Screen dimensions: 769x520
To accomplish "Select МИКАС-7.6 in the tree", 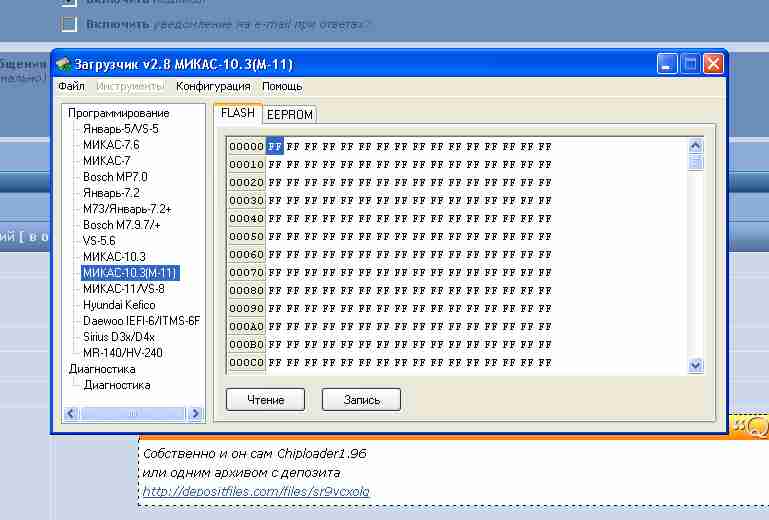I will [x=111, y=145].
